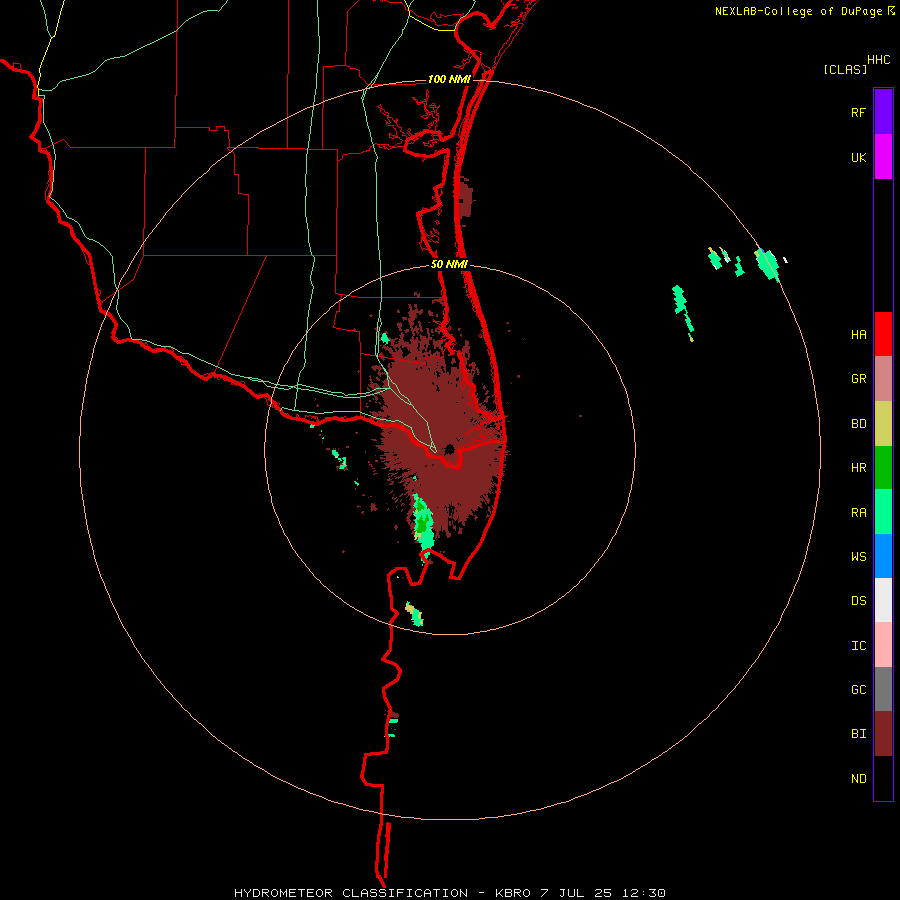This screenshot has height=900, width=900.
Task: Click the RF purple legend swatch
Action: pyautogui.click(x=883, y=112)
